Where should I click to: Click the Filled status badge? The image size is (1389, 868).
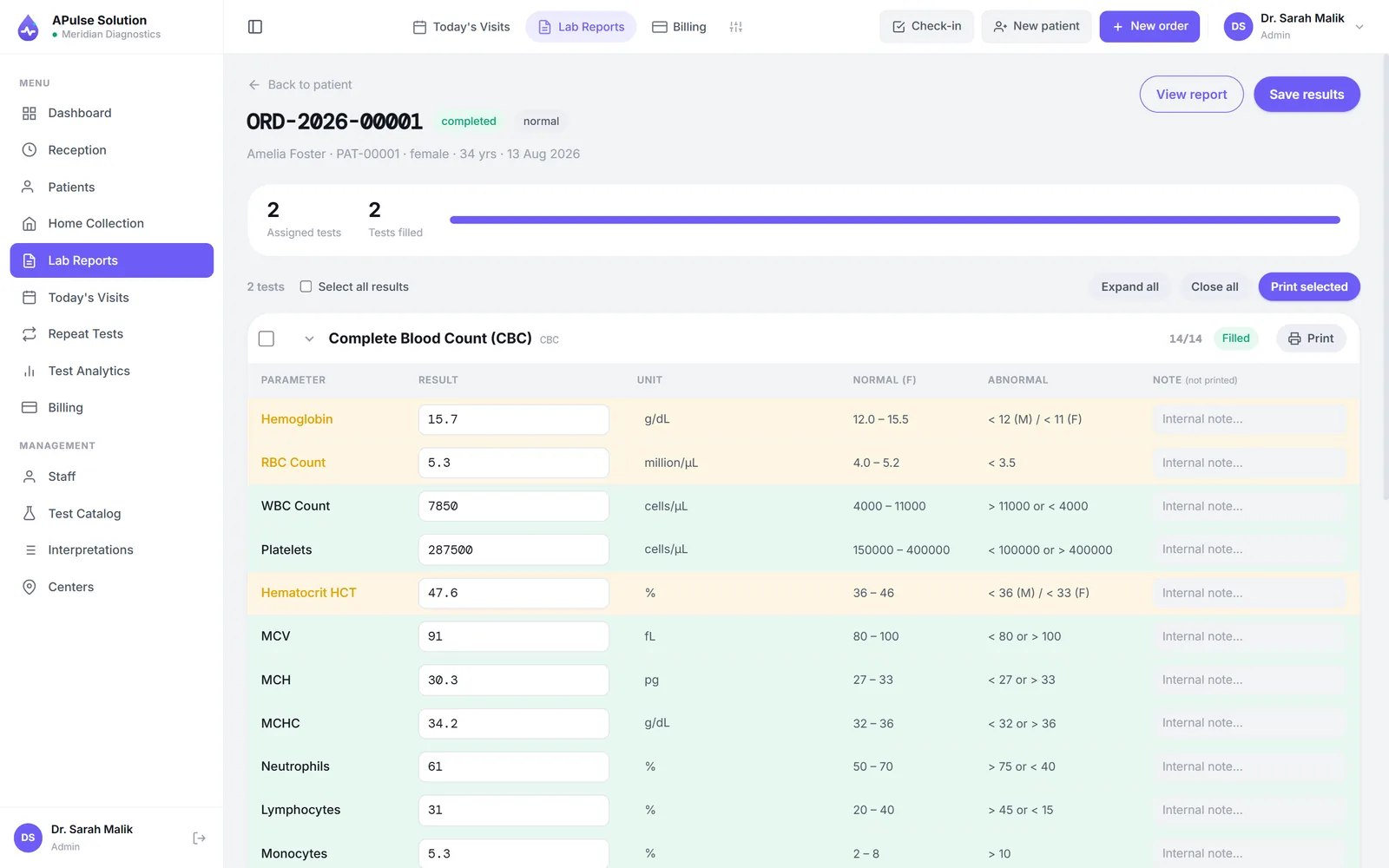pyautogui.click(x=1236, y=339)
